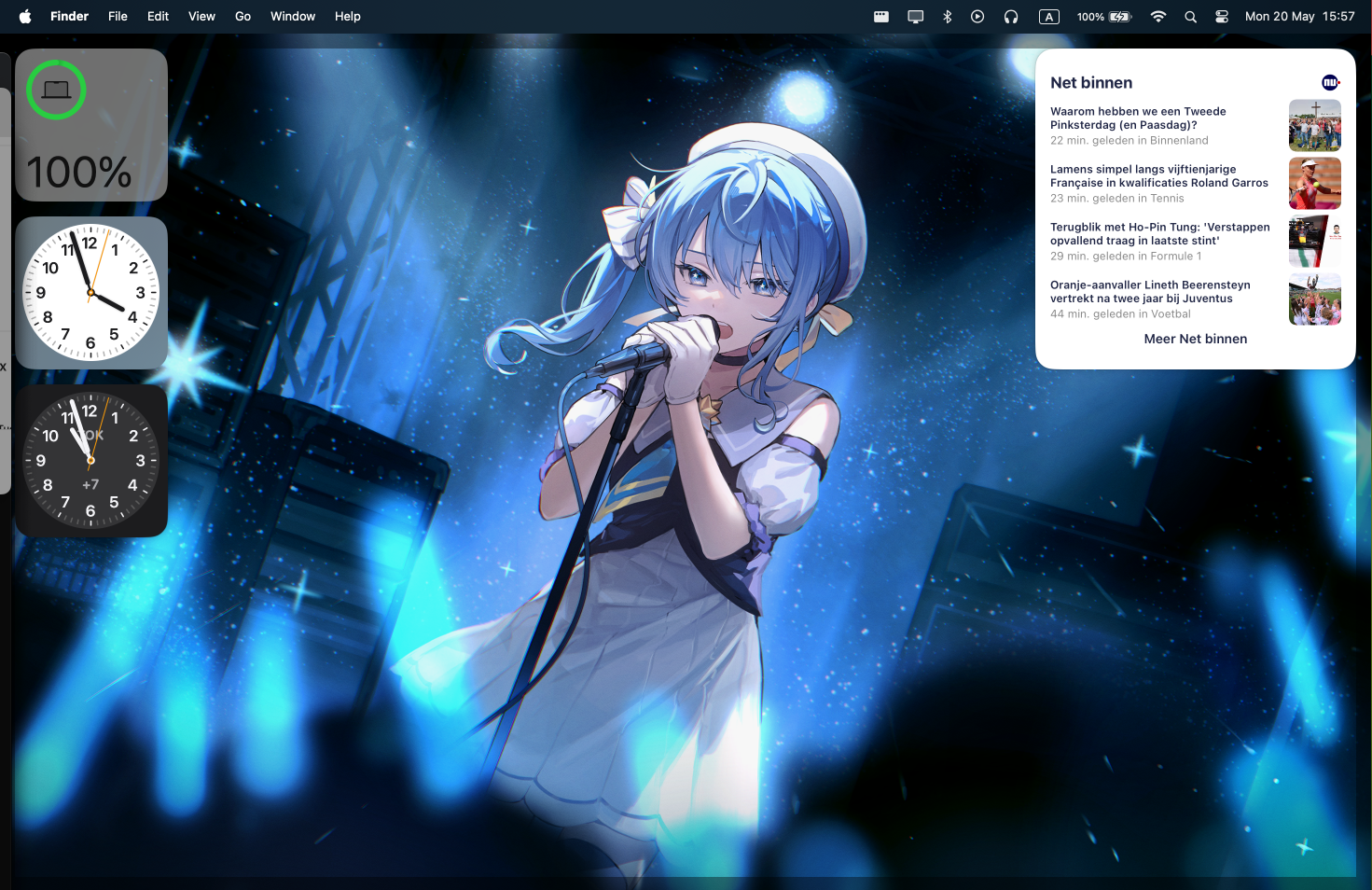Click the 'Net binnen' widget title
The width and height of the screenshot is (1372, 890).
tap(1091, 83)
